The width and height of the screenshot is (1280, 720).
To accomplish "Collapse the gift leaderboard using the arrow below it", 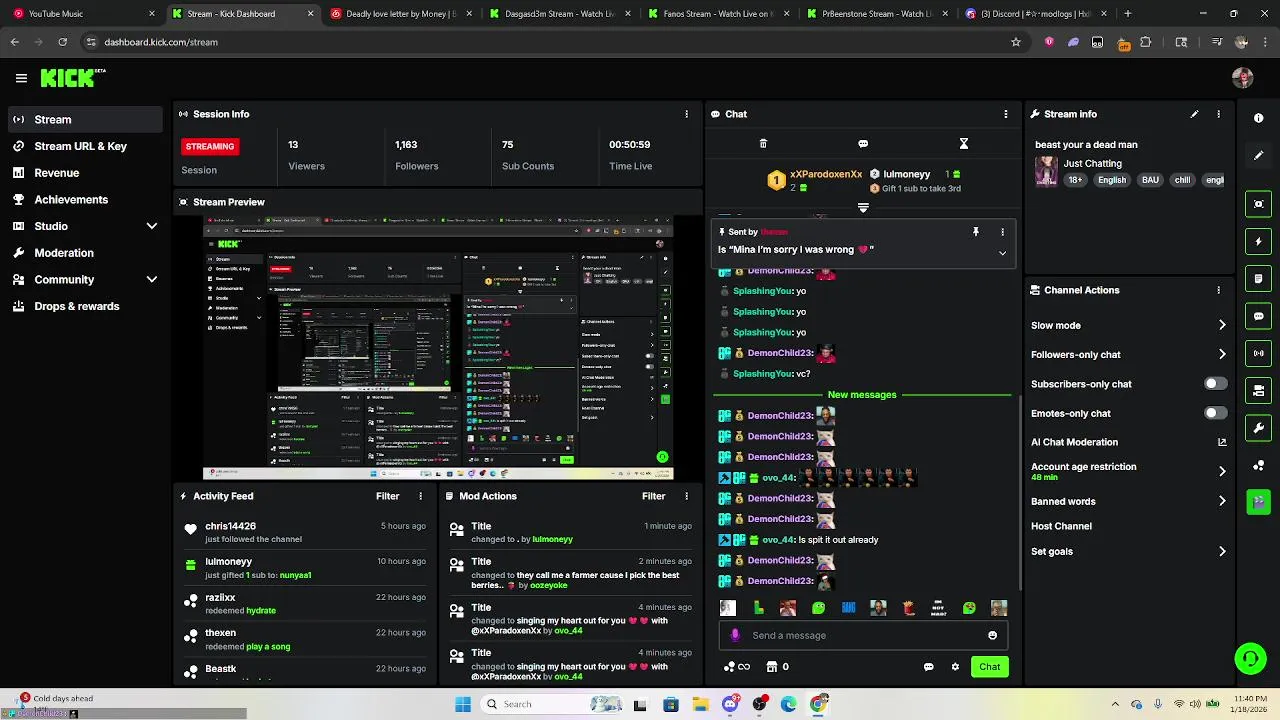I will (863, 208).
